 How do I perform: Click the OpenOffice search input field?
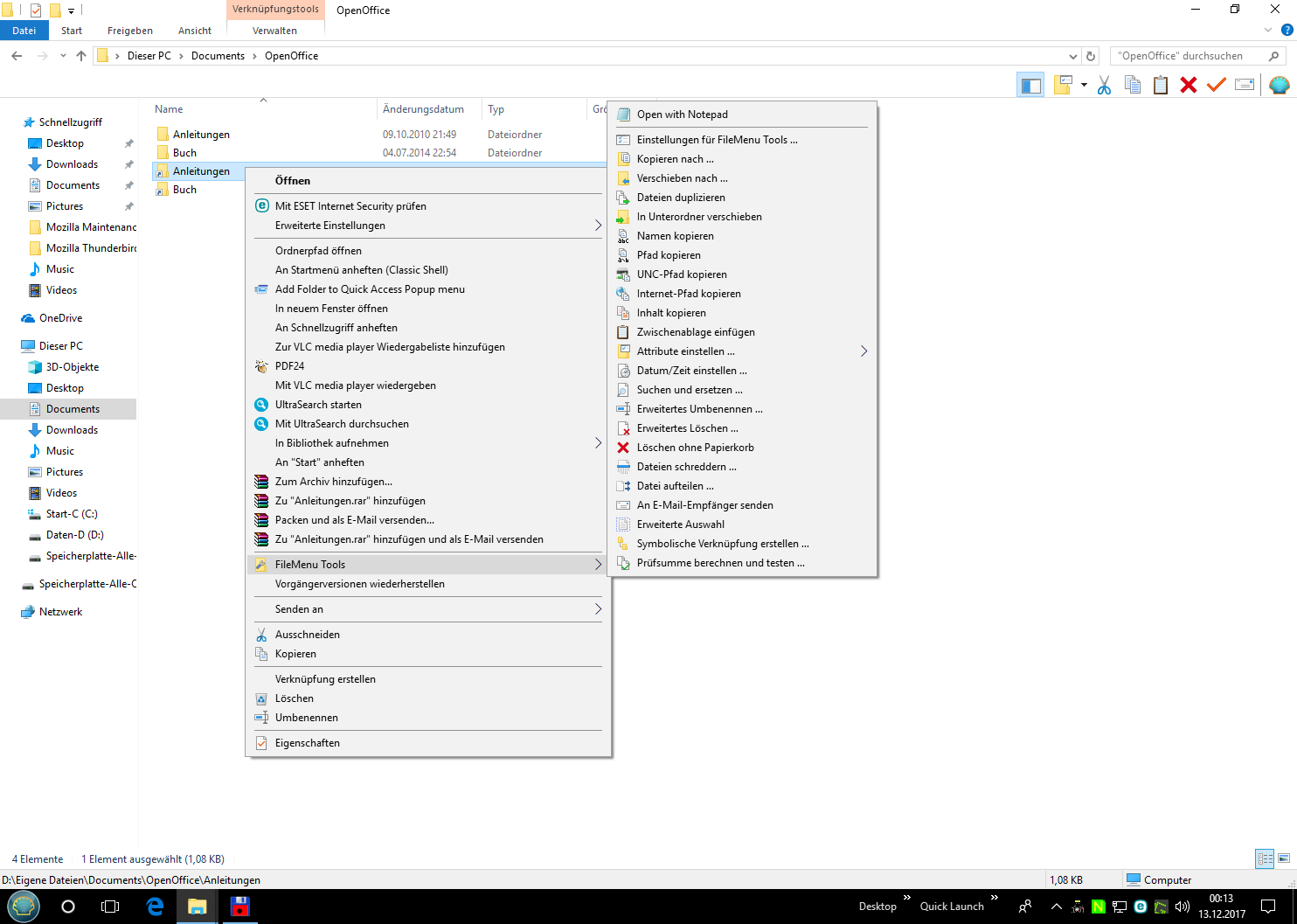1189,56
